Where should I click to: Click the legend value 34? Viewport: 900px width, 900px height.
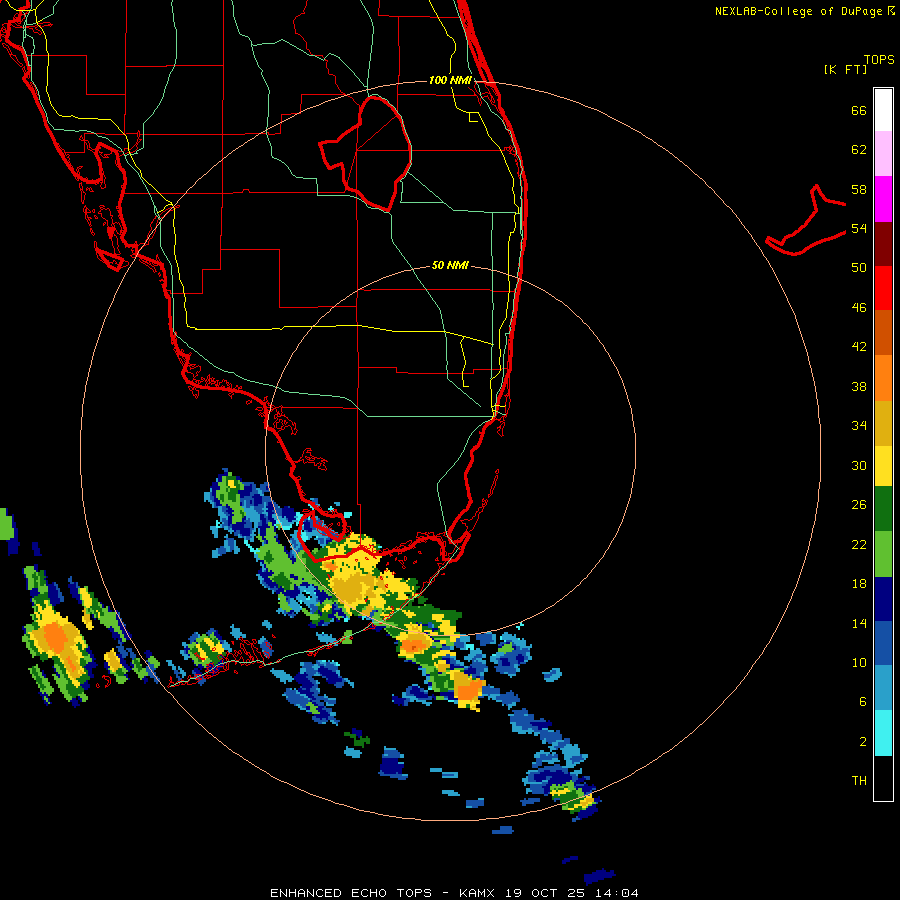pyautogui.click(x=859, y=426)
